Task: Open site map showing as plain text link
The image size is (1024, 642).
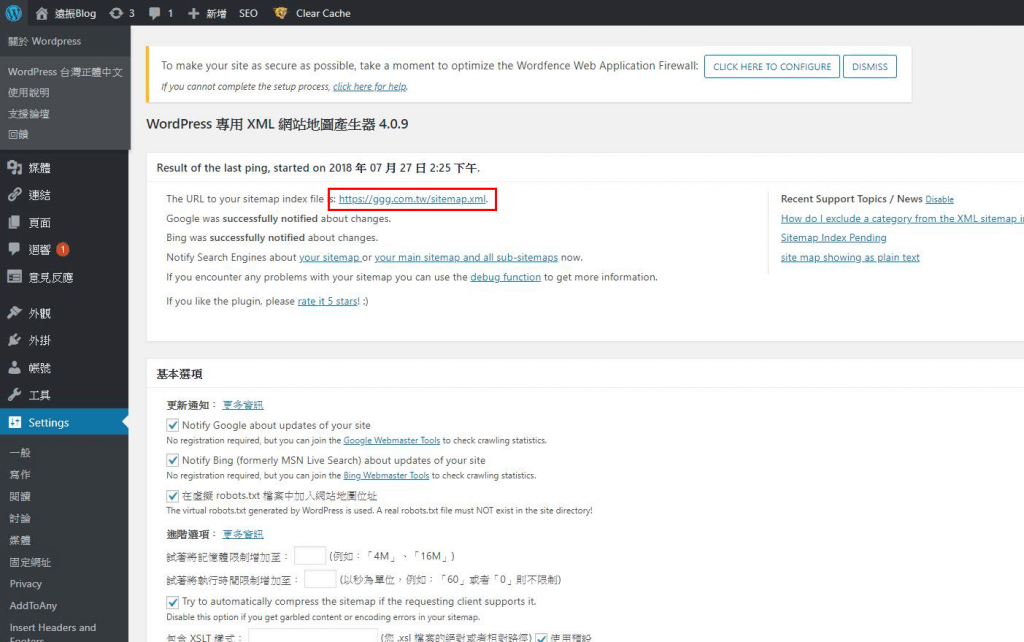Action: tap(850, 257)
